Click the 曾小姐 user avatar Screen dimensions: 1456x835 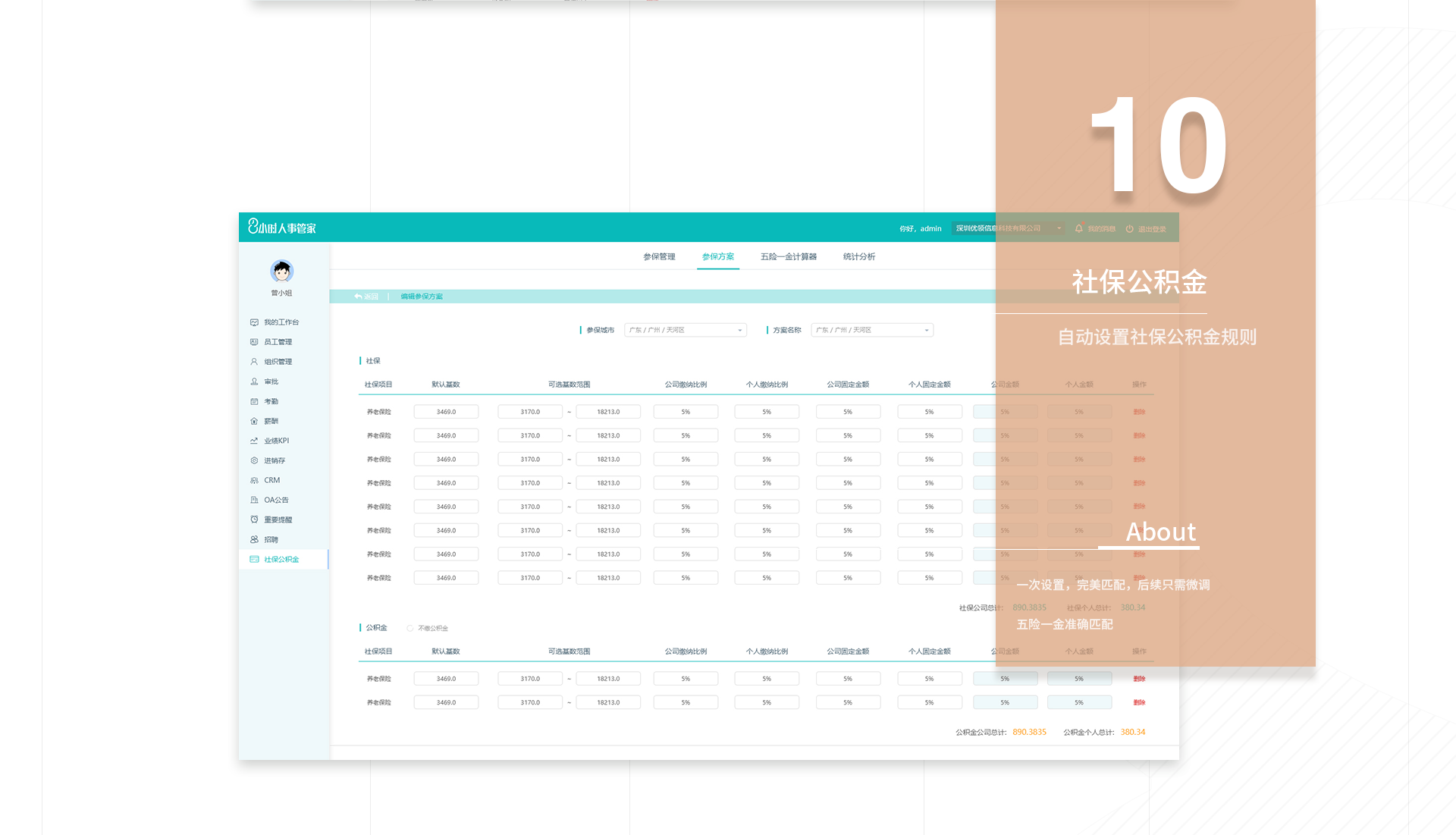coord(282,271)
